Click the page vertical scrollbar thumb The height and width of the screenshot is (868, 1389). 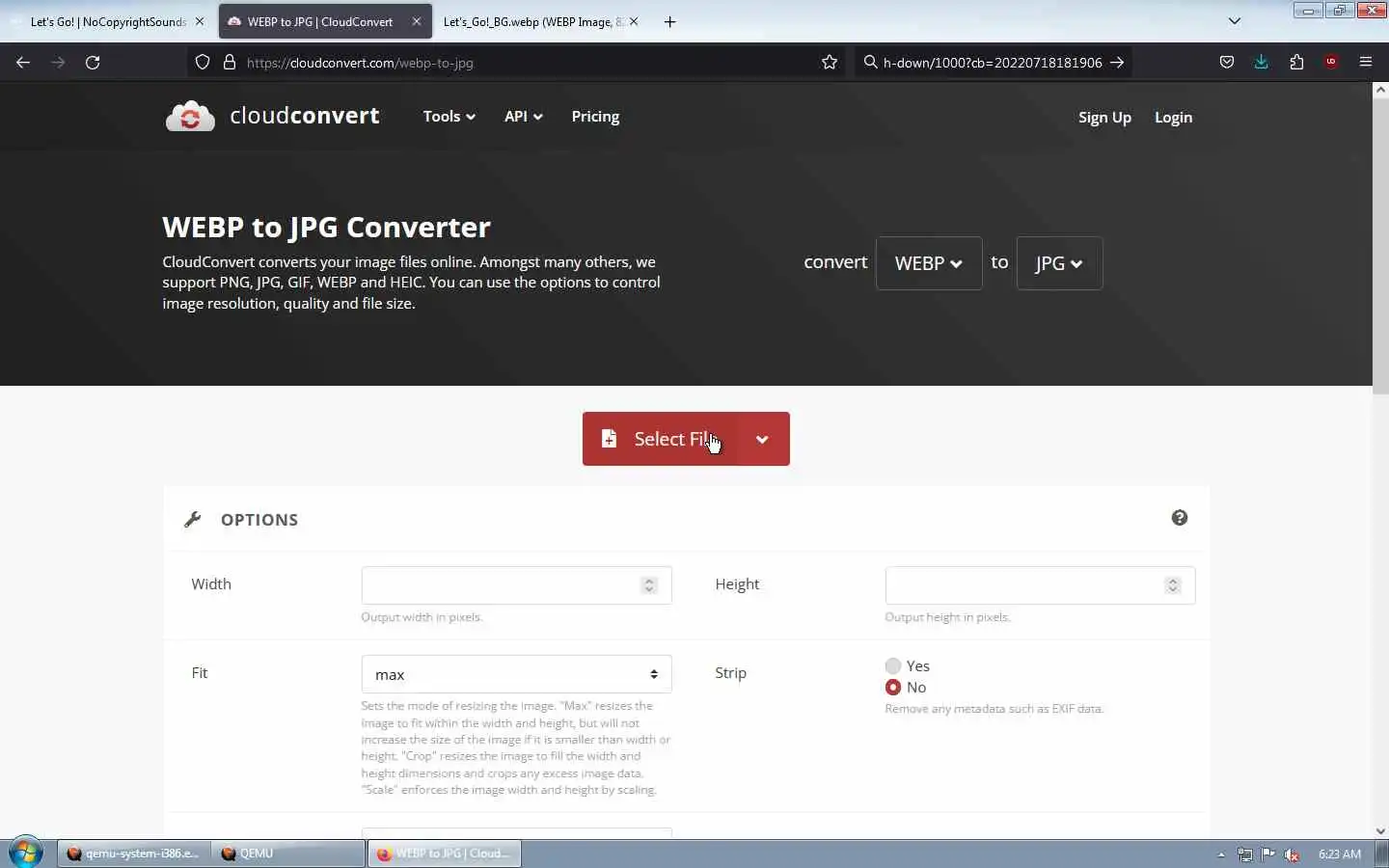point(1380,246)
